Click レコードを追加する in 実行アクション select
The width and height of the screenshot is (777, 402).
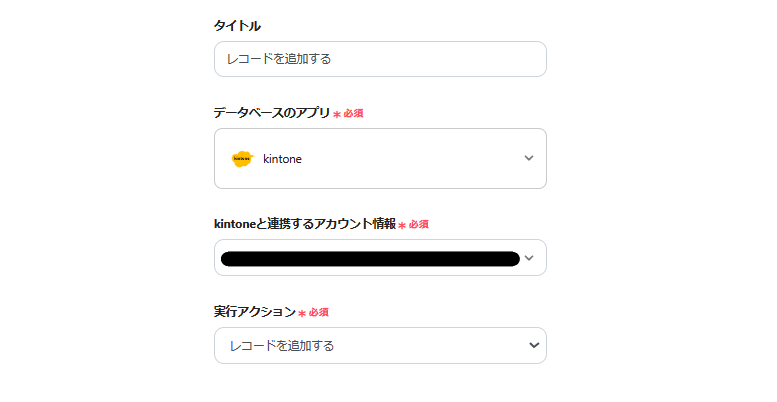point(282,345)
